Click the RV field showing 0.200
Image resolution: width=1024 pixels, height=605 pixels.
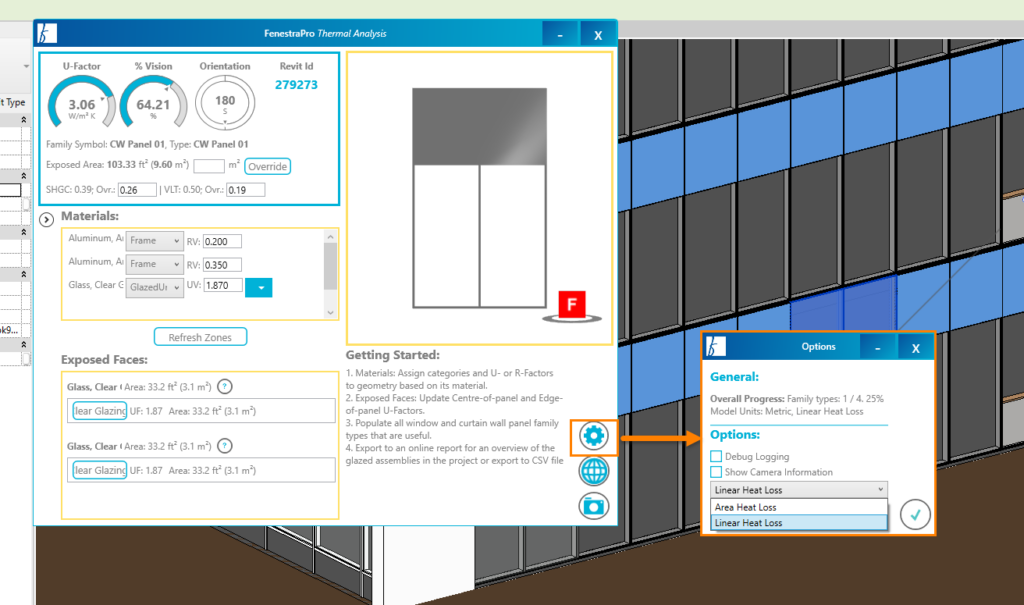coord(223,242)
